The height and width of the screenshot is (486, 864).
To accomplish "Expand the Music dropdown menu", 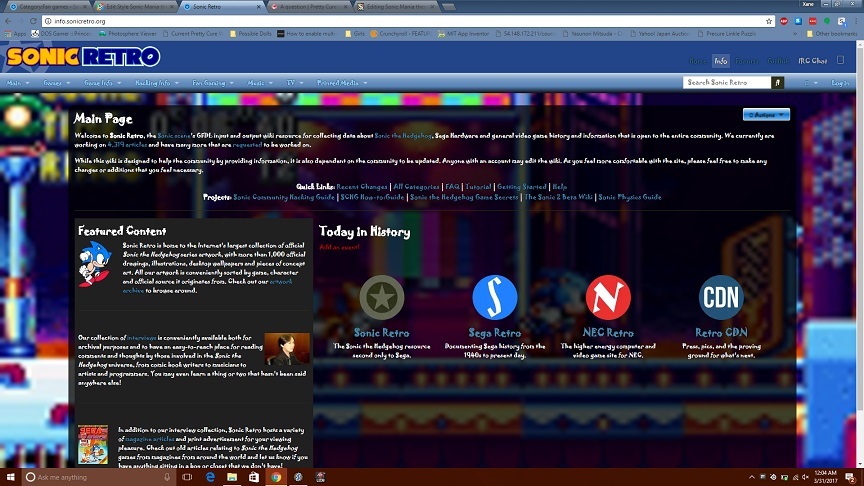I will (x=260, y=83).
